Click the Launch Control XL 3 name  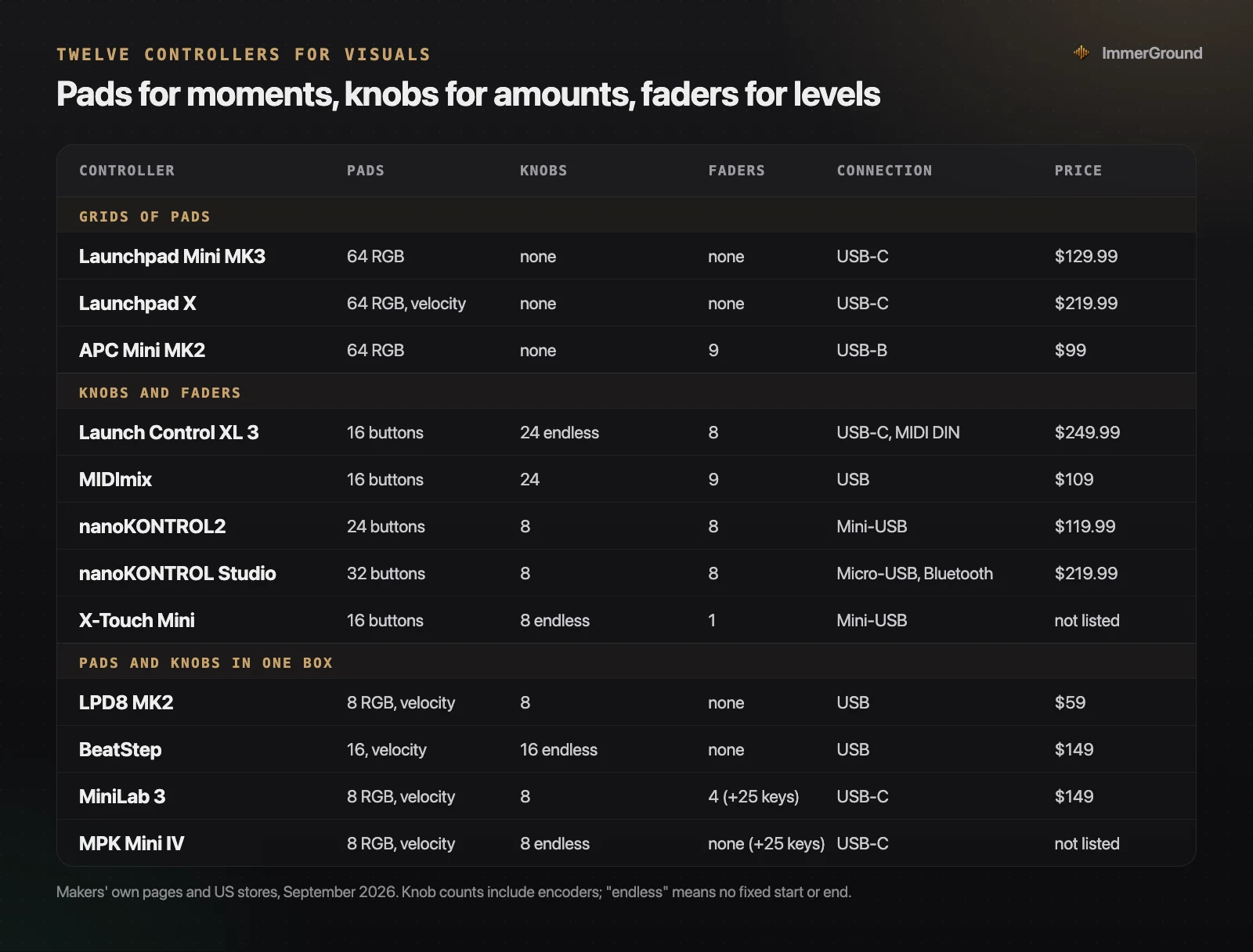coord(168,432)
